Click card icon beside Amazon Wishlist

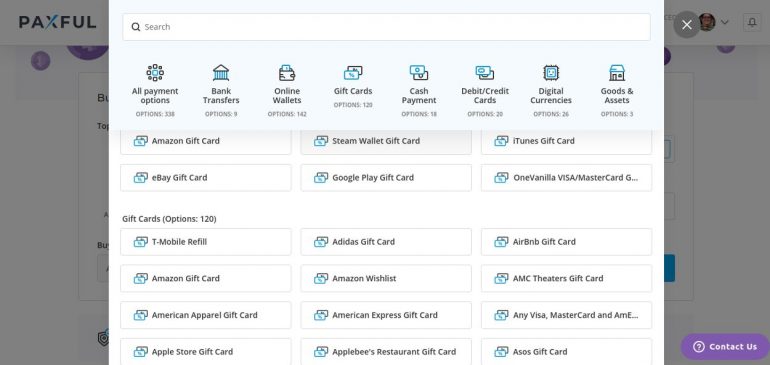(321, 279)
